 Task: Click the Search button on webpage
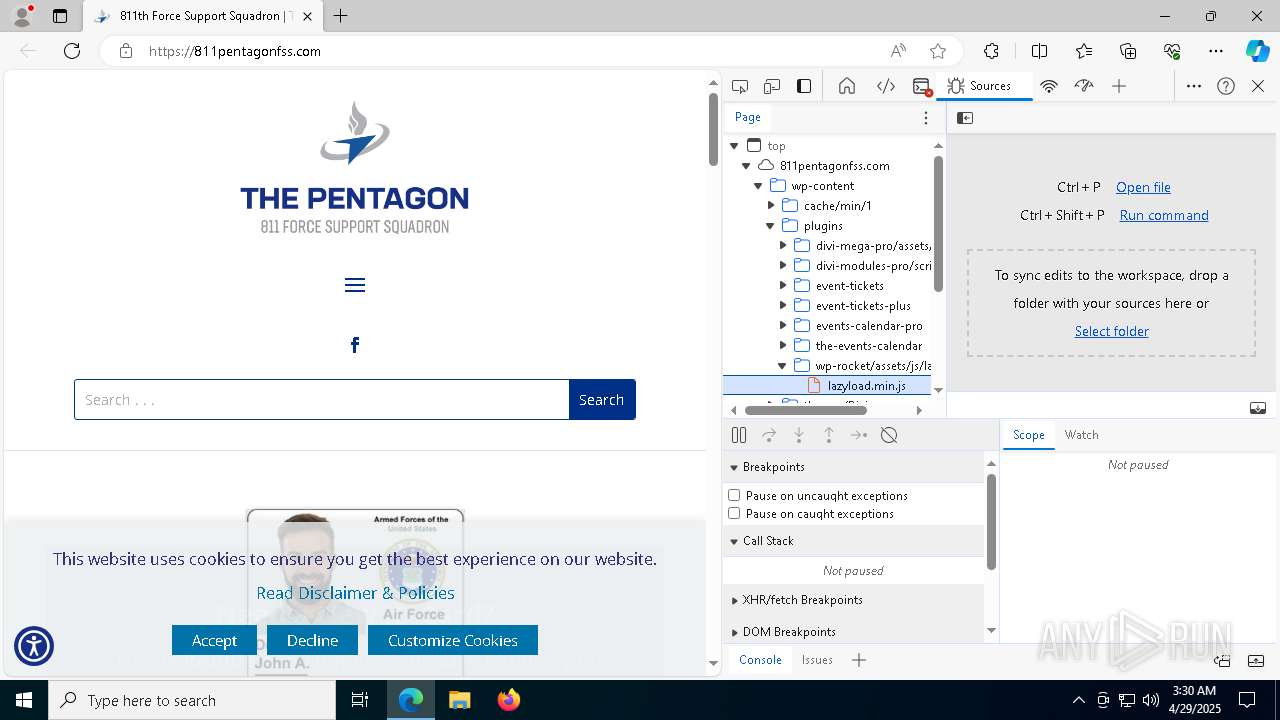coord(602,399)
